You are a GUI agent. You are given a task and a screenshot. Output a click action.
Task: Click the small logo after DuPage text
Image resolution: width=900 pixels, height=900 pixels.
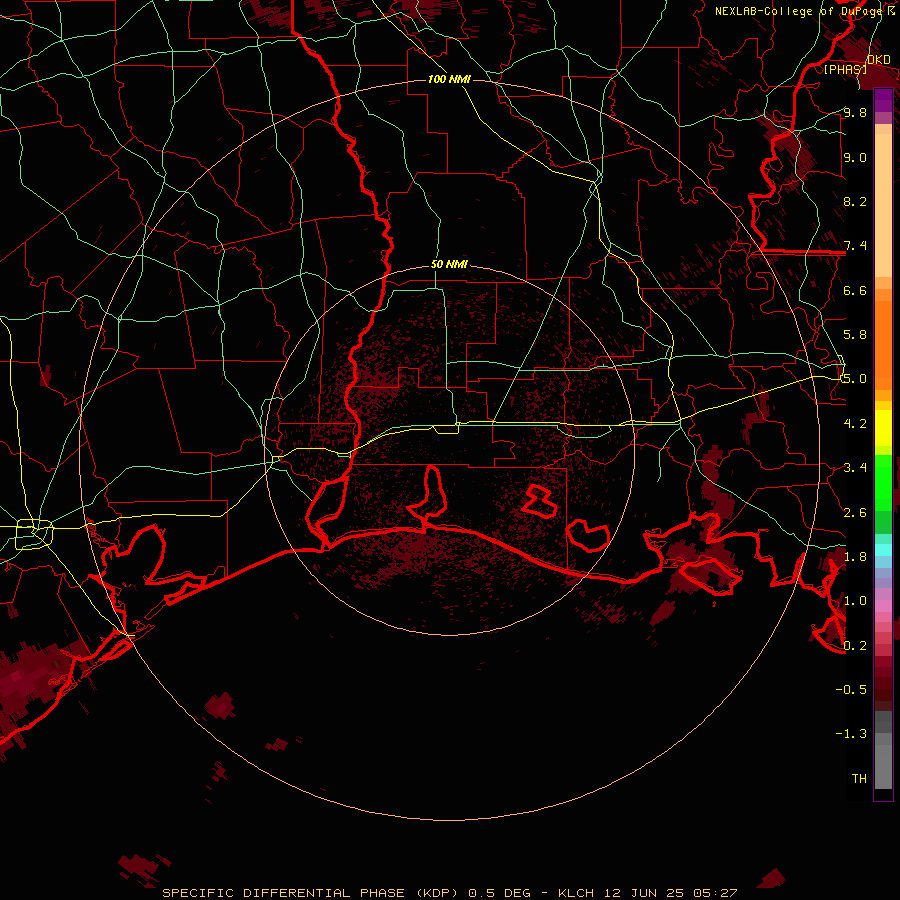[x=891, y=10]
